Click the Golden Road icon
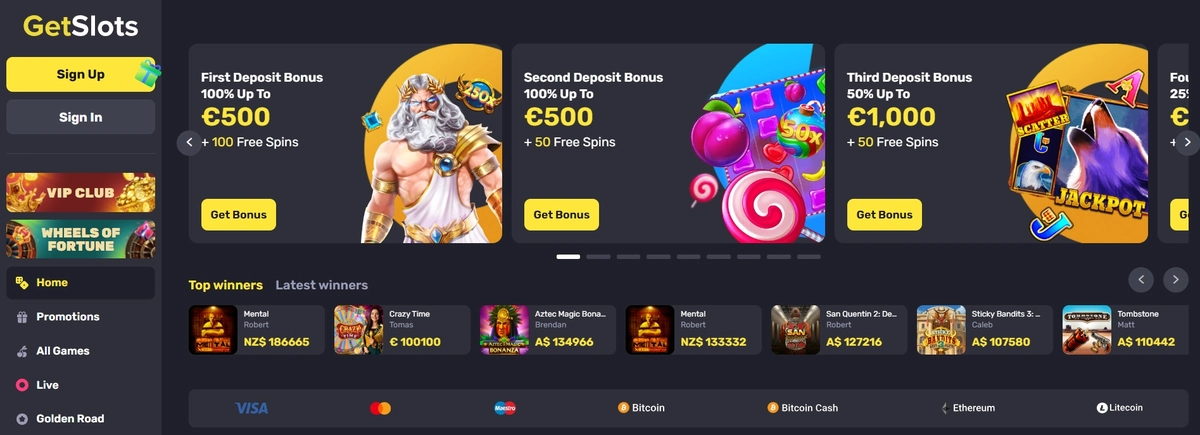Viewport: 1200px width, 435px height. tap(22, 419)
